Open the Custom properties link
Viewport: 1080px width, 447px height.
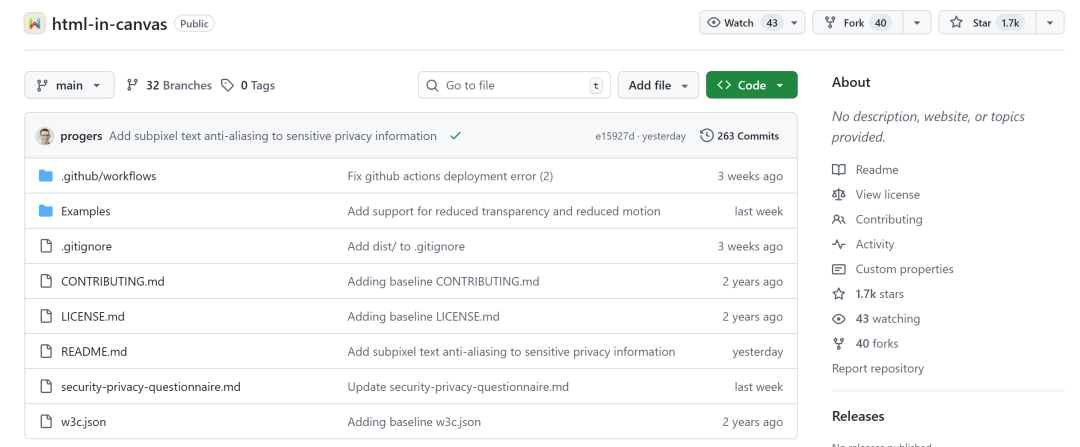904,269
